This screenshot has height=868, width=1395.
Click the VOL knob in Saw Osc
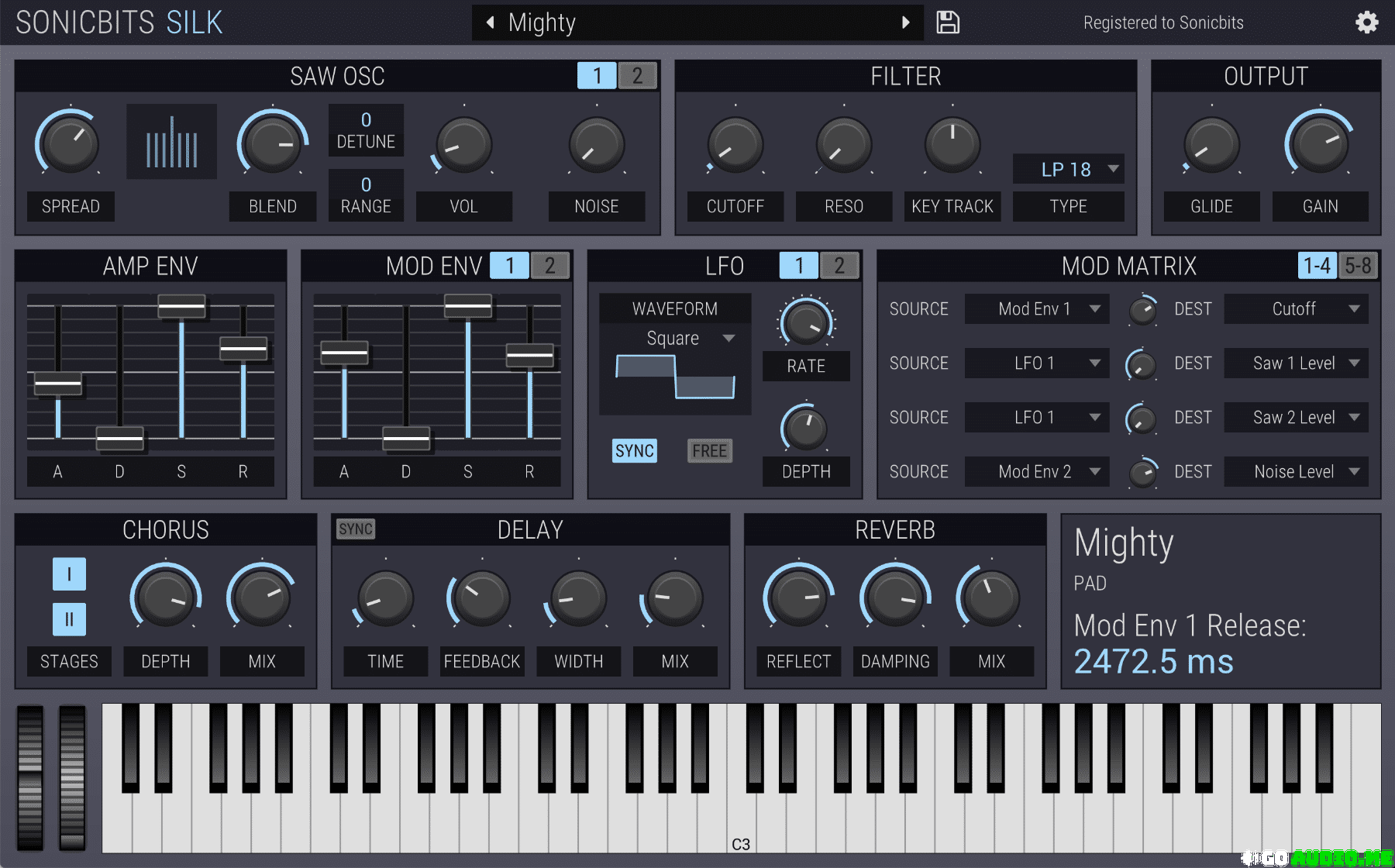pyautogui.click(x=464, y=145)
